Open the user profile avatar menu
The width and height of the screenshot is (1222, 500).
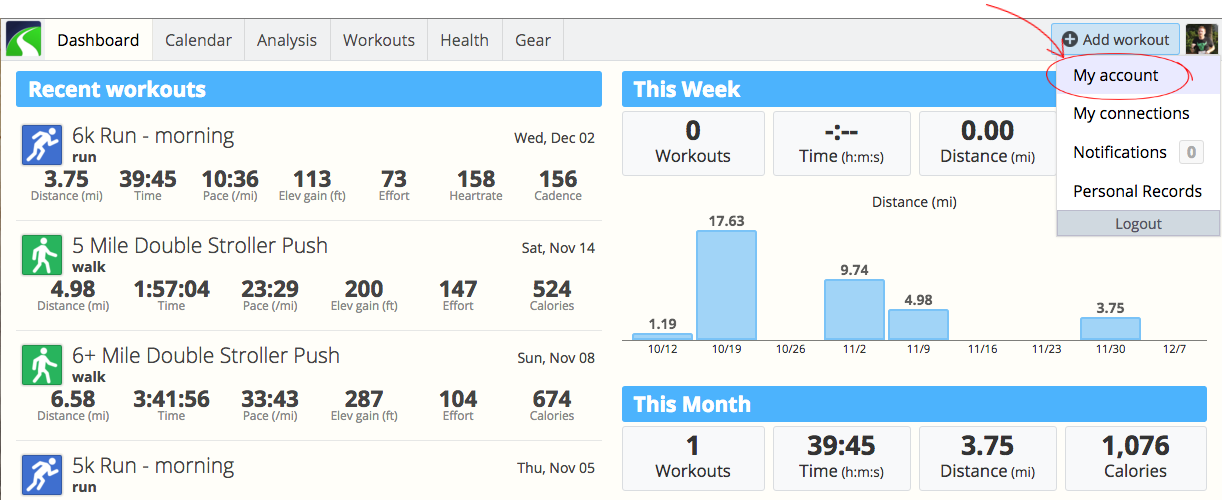(x=1201, y=40)
